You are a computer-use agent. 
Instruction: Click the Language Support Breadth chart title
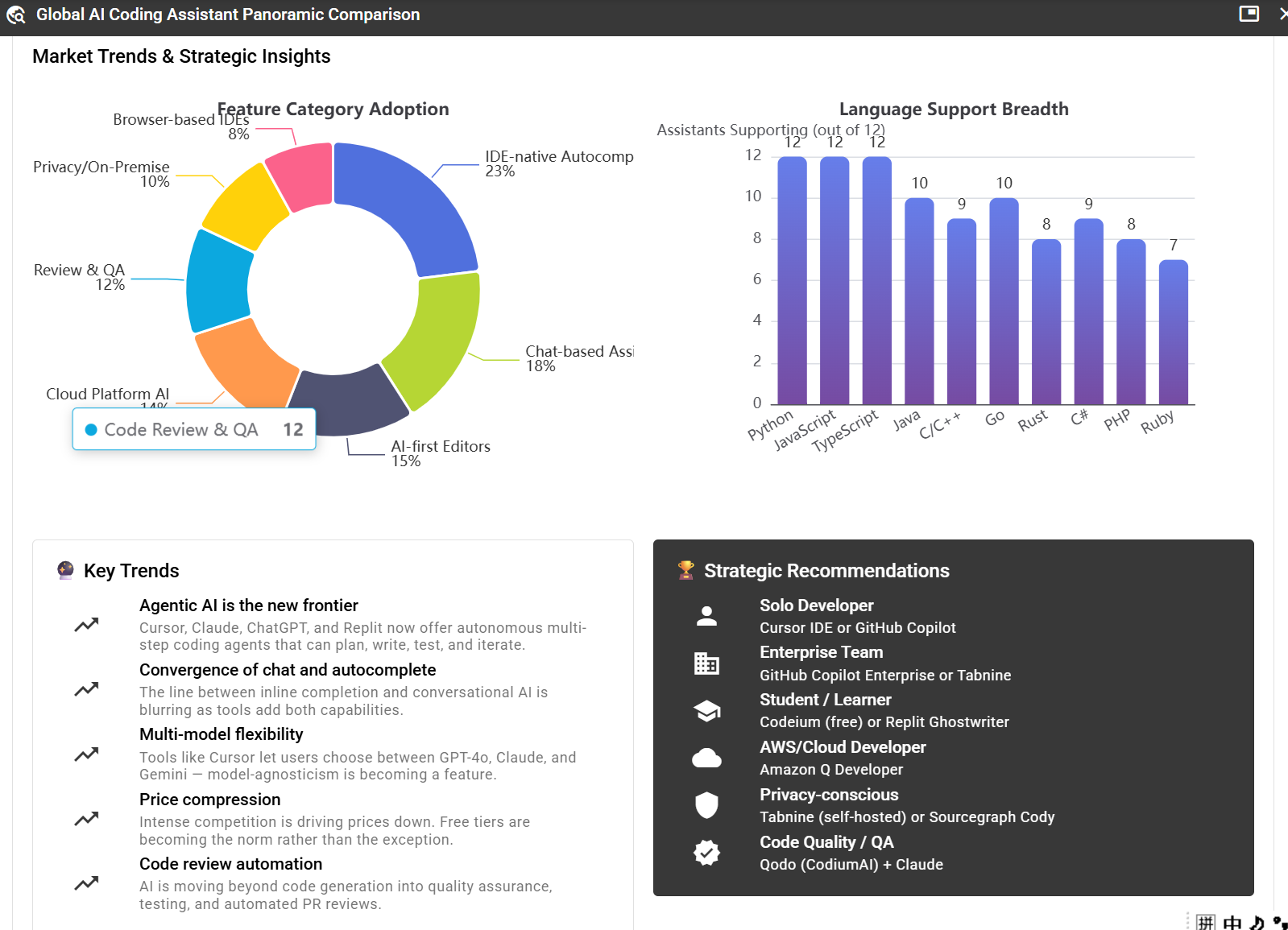[x=954, y=109]
